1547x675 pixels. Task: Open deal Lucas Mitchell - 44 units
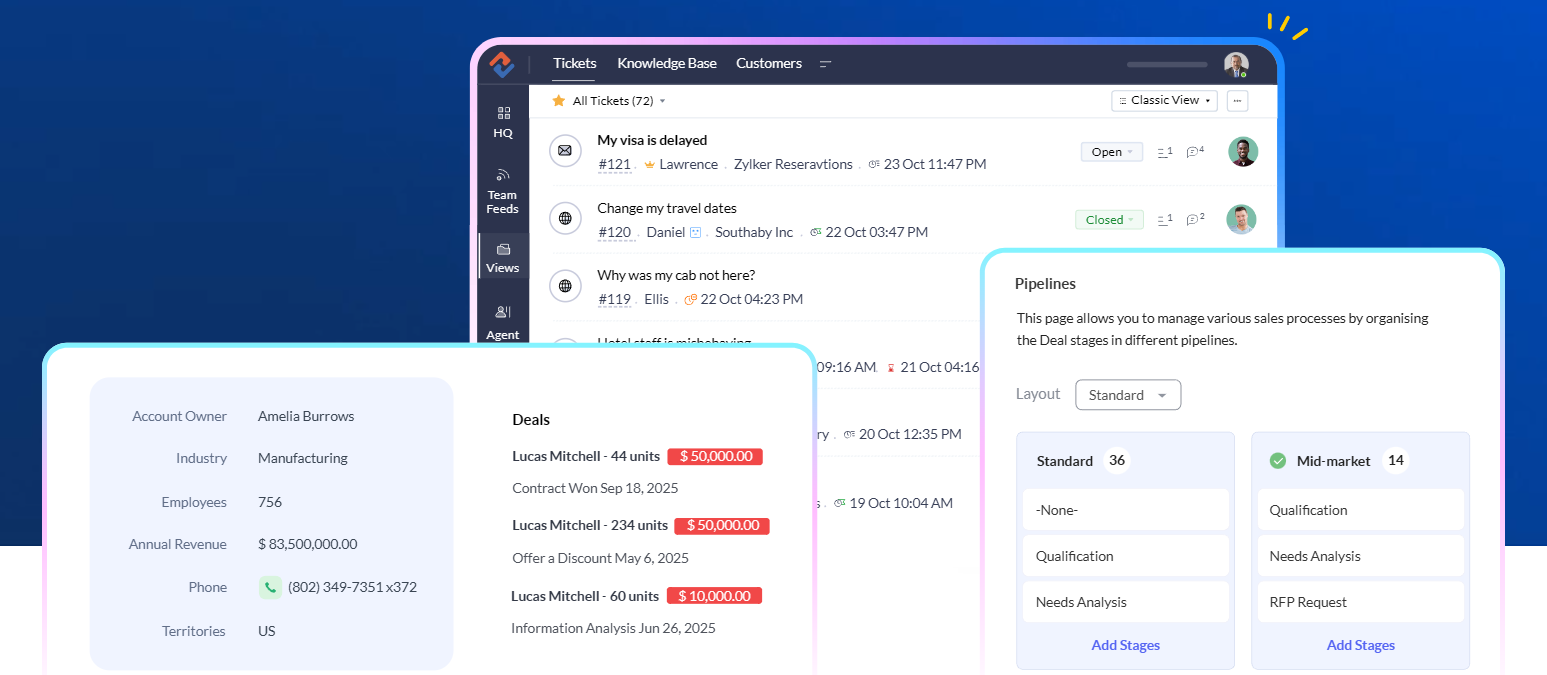pyautogui.click(x=586, y=456)
